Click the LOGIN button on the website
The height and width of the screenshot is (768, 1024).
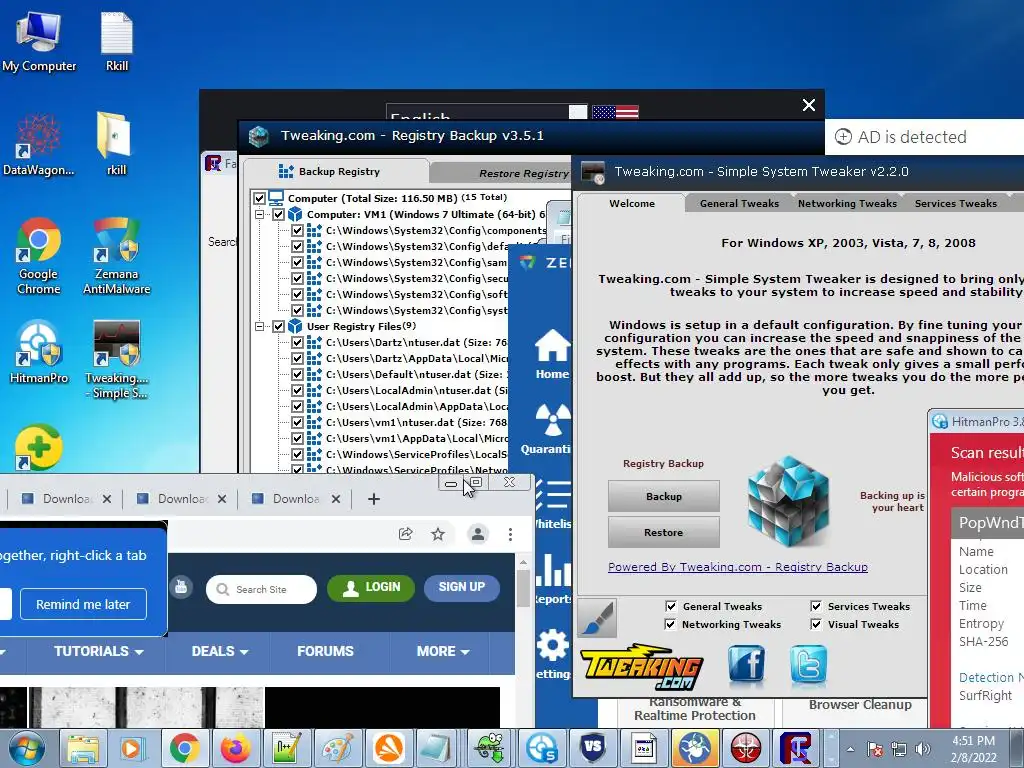point(371,587)
